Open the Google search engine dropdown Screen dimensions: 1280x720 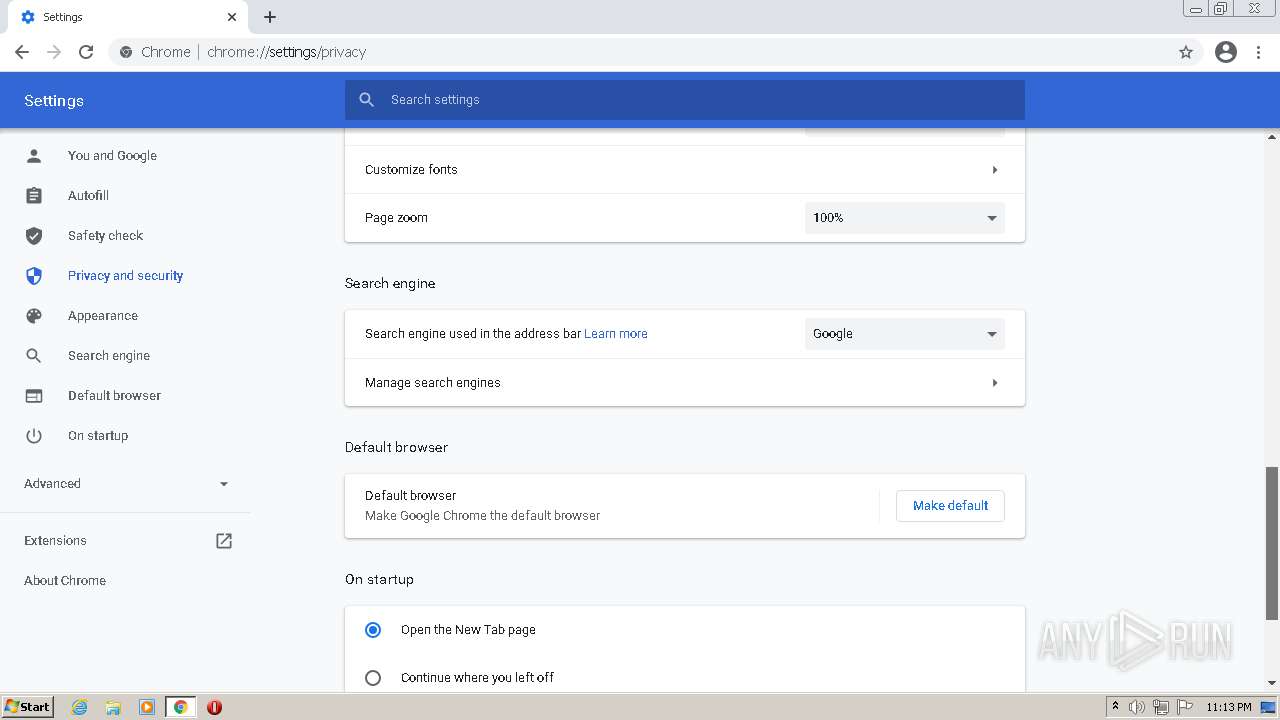(905, 334)
